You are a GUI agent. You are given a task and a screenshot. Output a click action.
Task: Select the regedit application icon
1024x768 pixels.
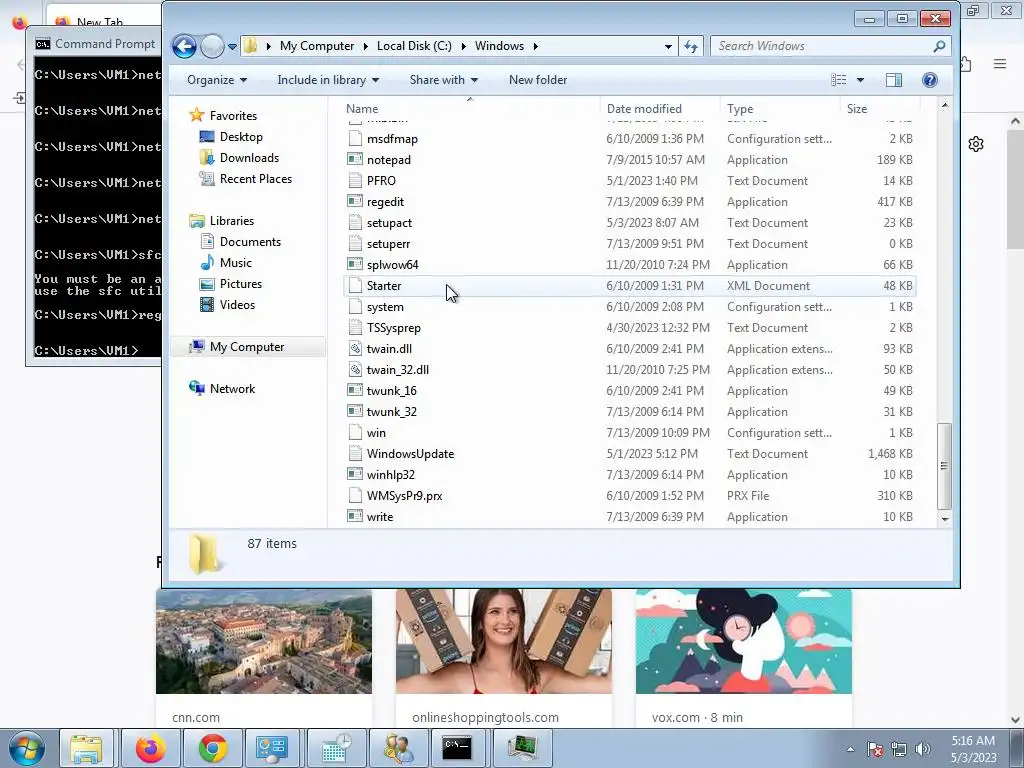355,202
